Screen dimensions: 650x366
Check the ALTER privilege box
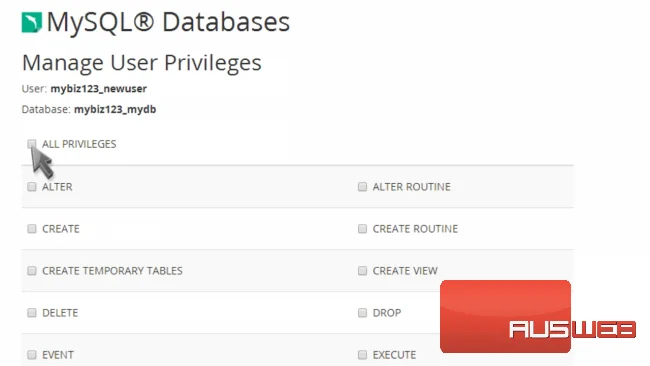coord(32,187)
